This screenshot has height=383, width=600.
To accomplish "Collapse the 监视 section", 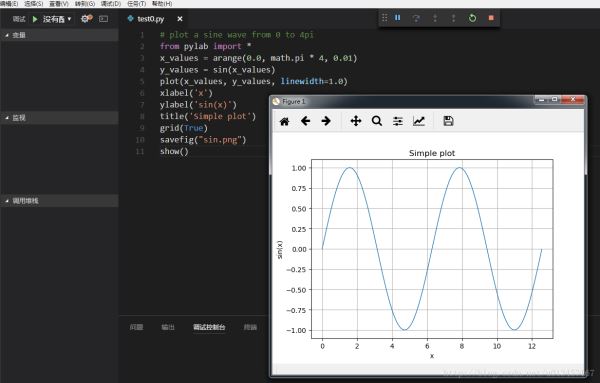I will 59,118.
